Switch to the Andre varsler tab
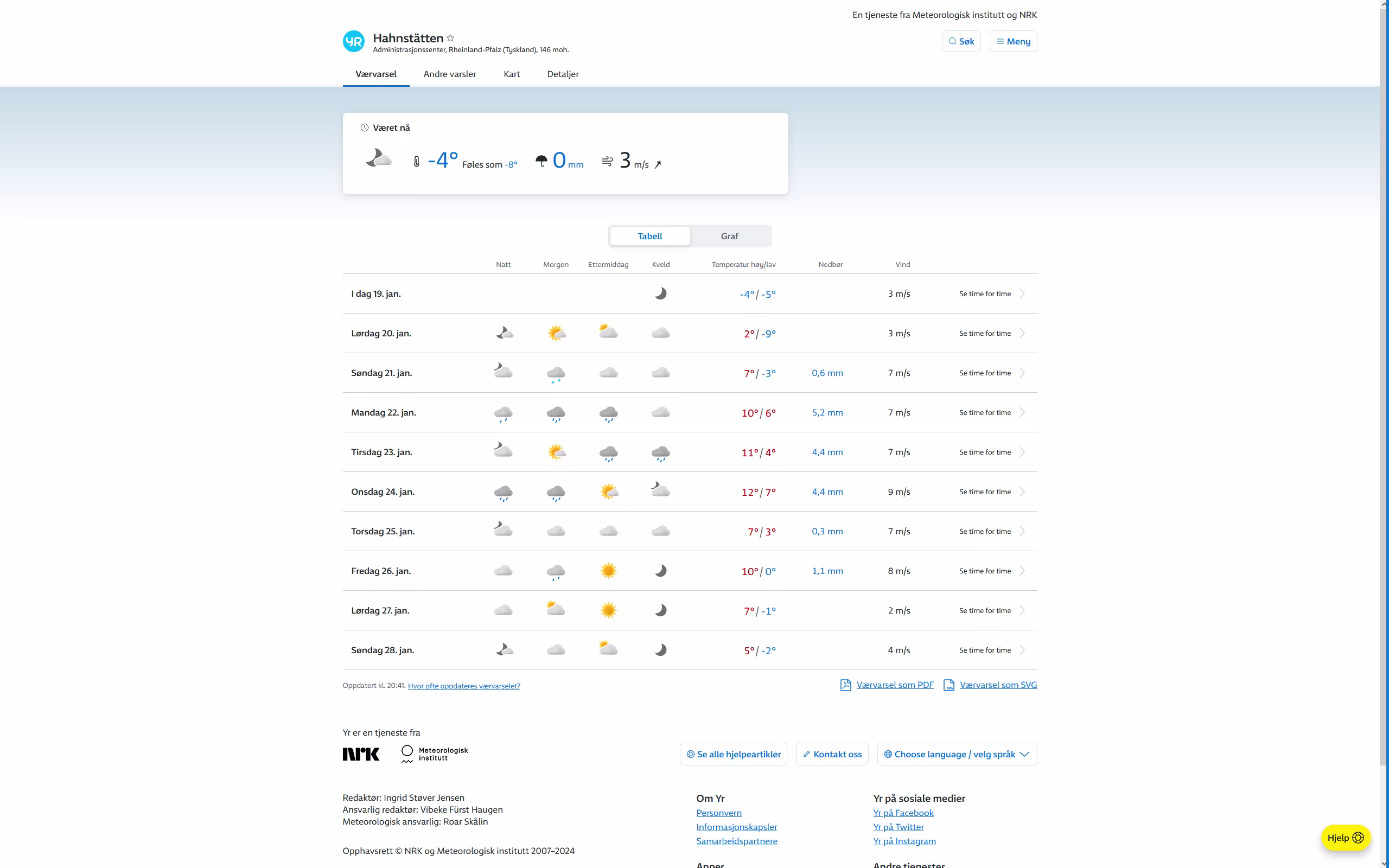Screen dimensions: 1389x868 click(449, 74)
